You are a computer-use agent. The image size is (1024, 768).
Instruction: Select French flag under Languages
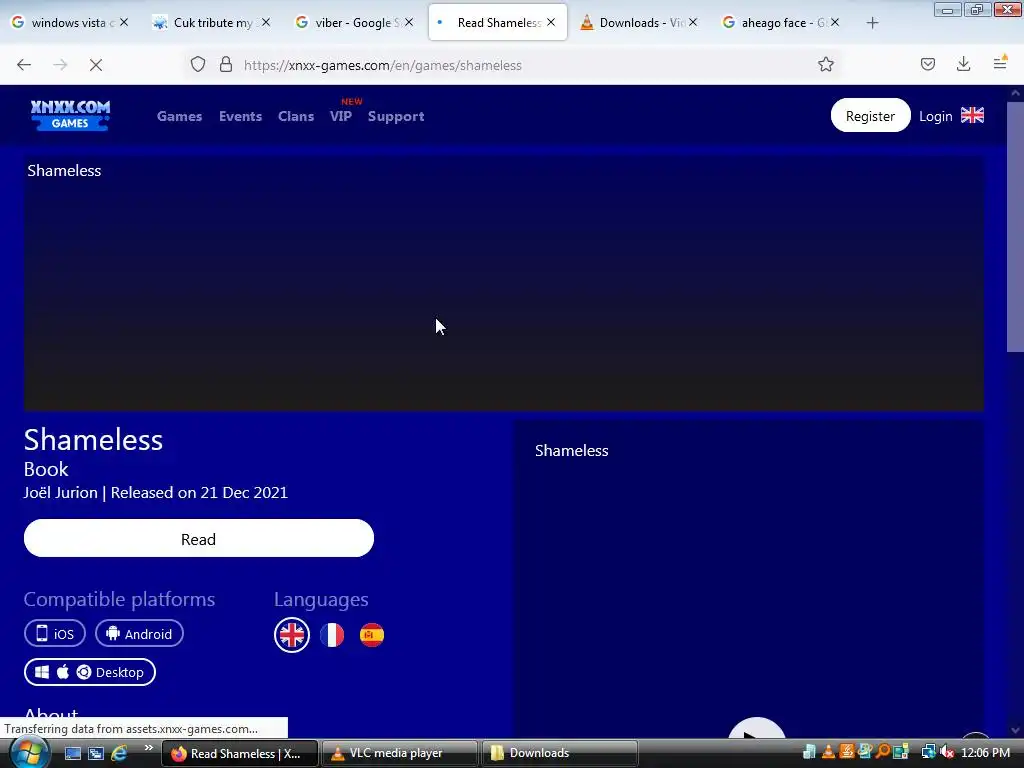coord(332,635)
